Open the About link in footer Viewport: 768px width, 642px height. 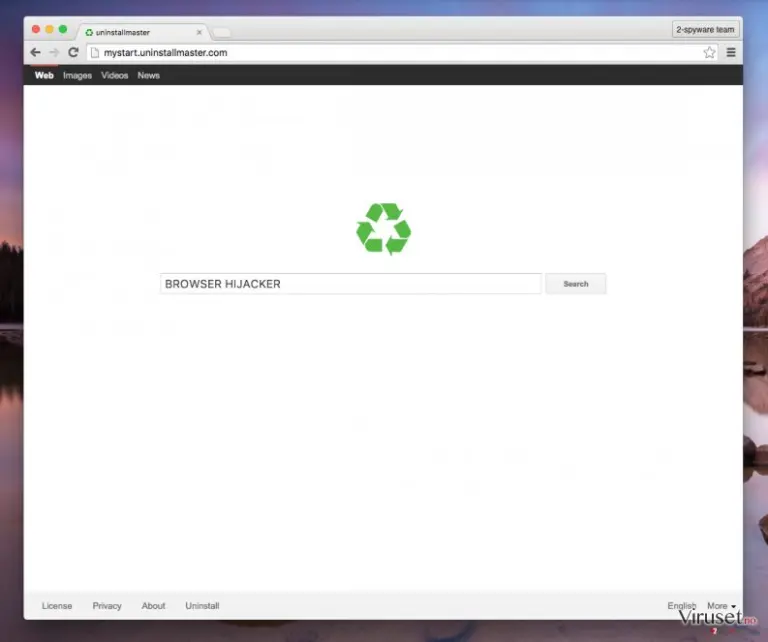153,606
